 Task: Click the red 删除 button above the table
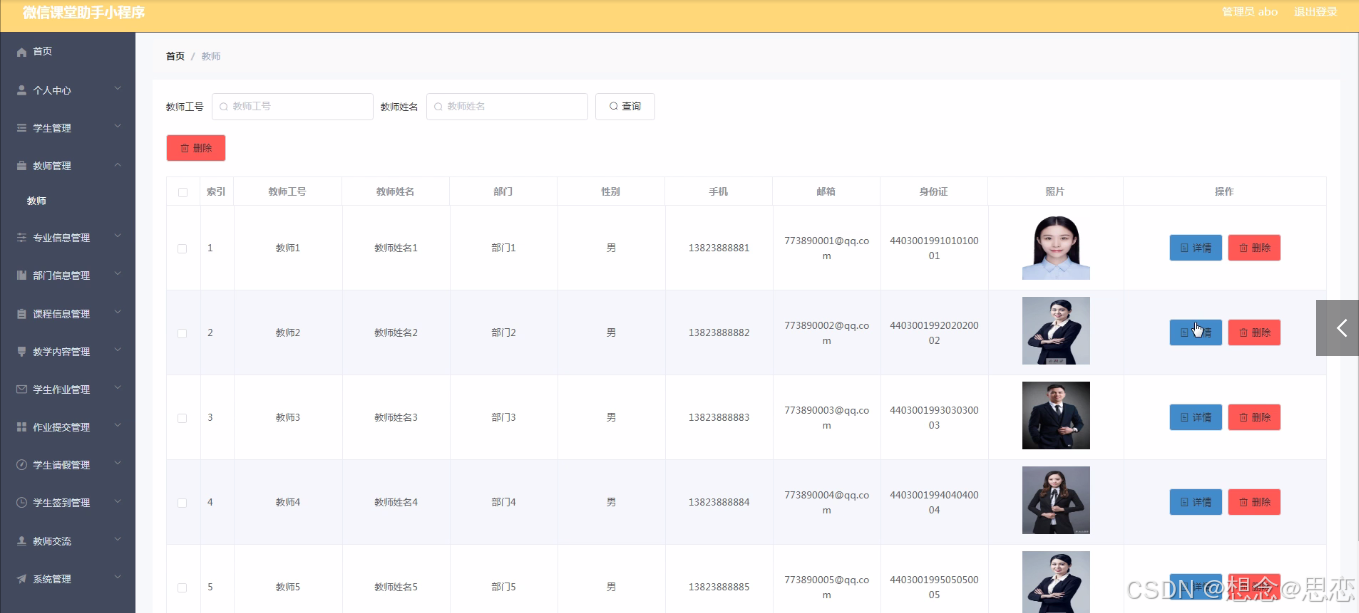[x=196, y=148]
